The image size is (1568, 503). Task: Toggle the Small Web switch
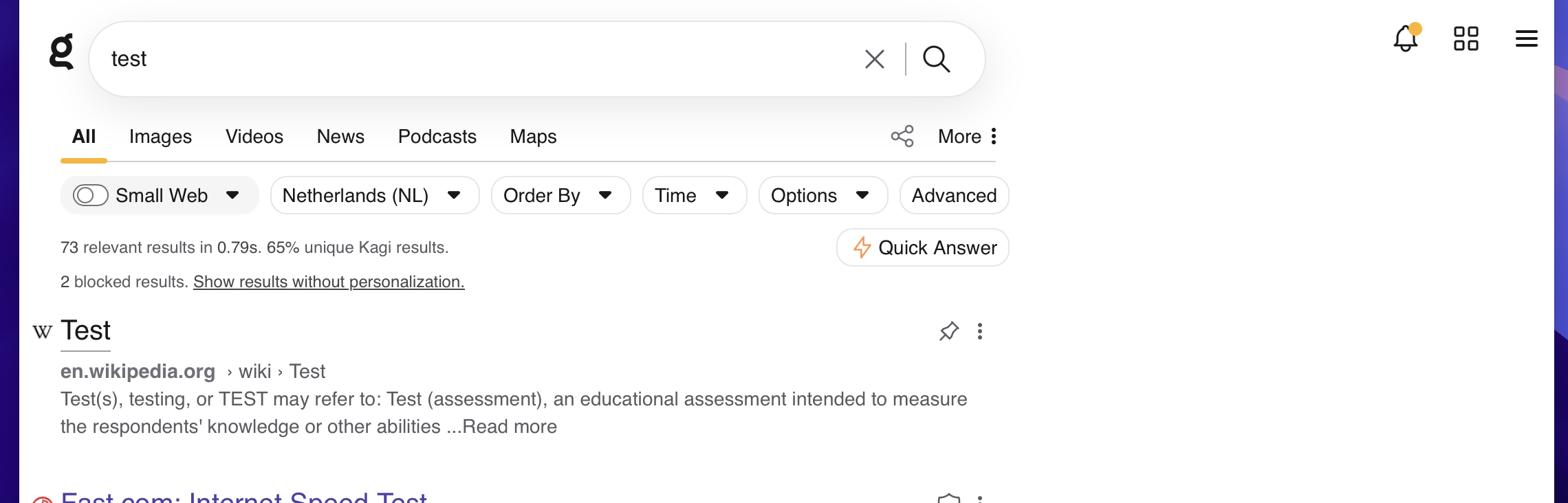click(x=91, y=195)
